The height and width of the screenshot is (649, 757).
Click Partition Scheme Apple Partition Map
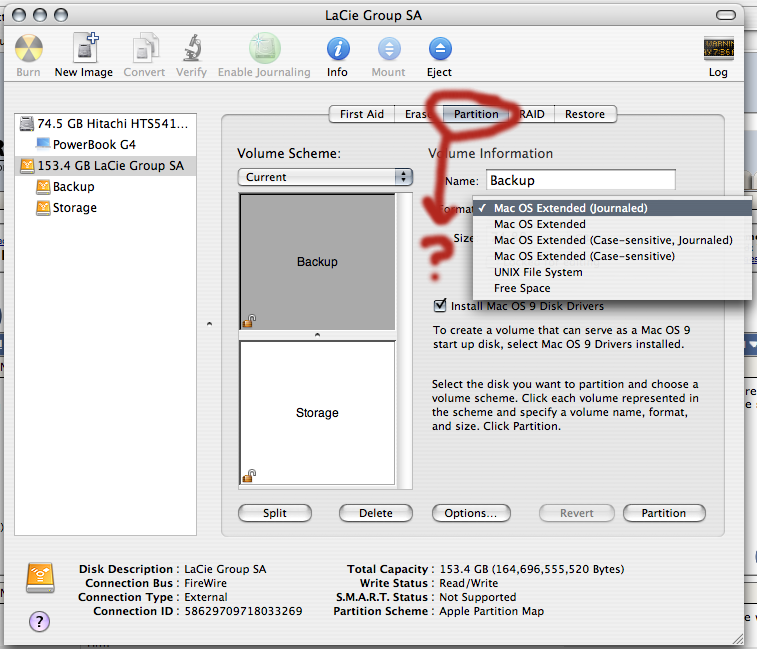pos(491,611)
